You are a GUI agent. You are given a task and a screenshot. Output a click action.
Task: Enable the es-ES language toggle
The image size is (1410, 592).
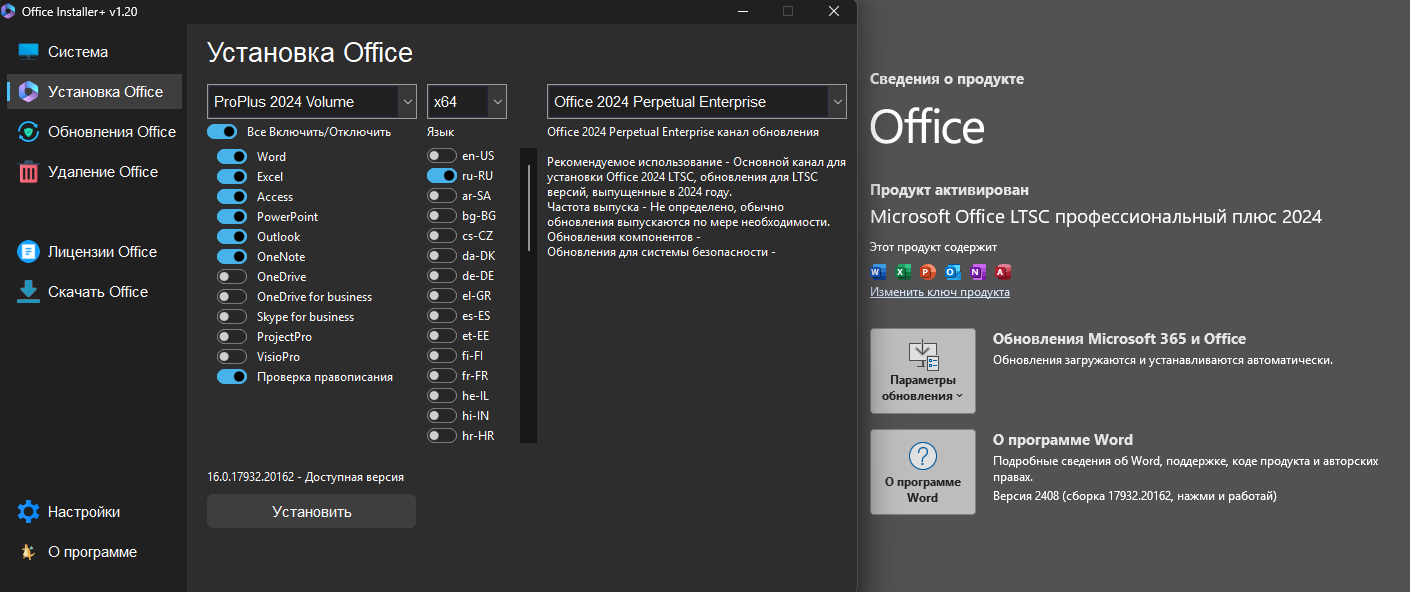point(442,316)
